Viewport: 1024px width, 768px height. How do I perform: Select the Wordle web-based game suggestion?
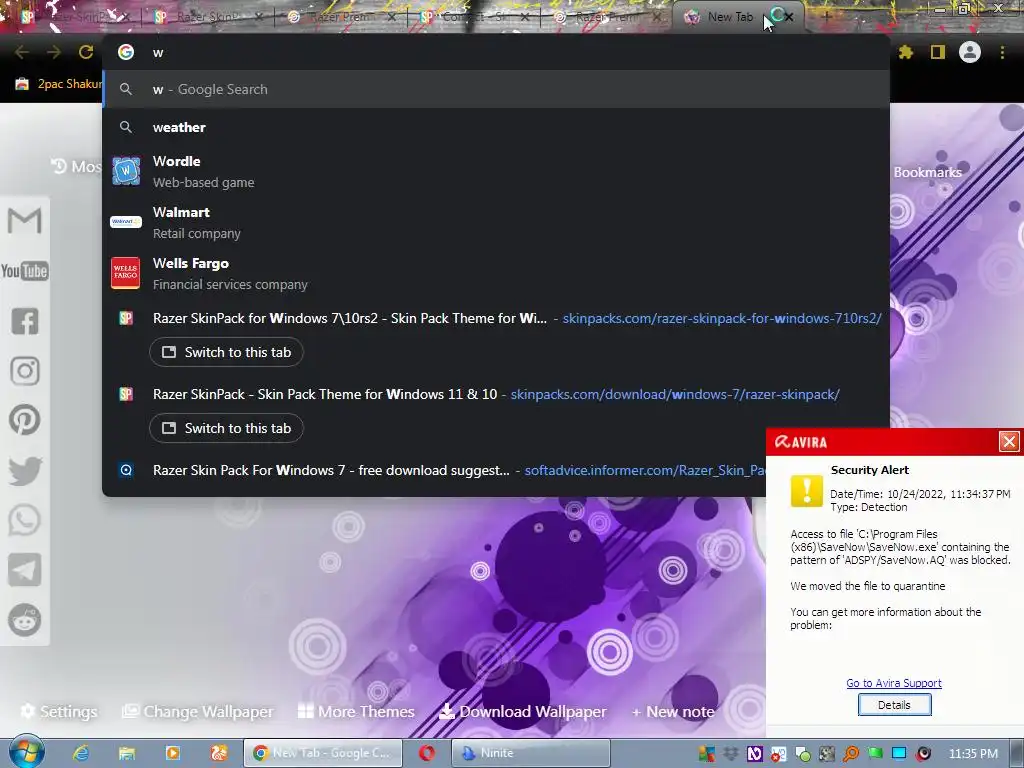click(x=496, y=171)
